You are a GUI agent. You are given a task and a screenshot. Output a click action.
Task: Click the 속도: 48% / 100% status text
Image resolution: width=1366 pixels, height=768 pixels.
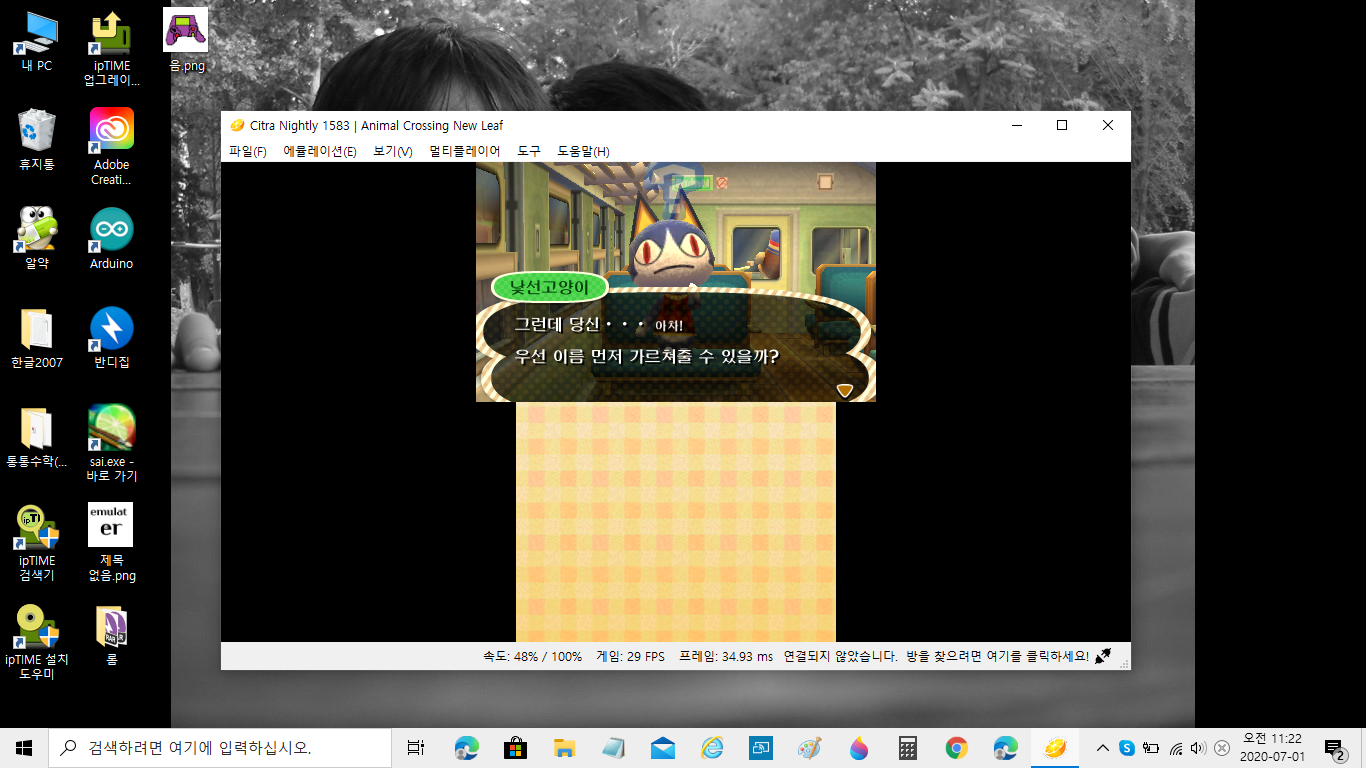pyautogui.click(x=532, y=657)
